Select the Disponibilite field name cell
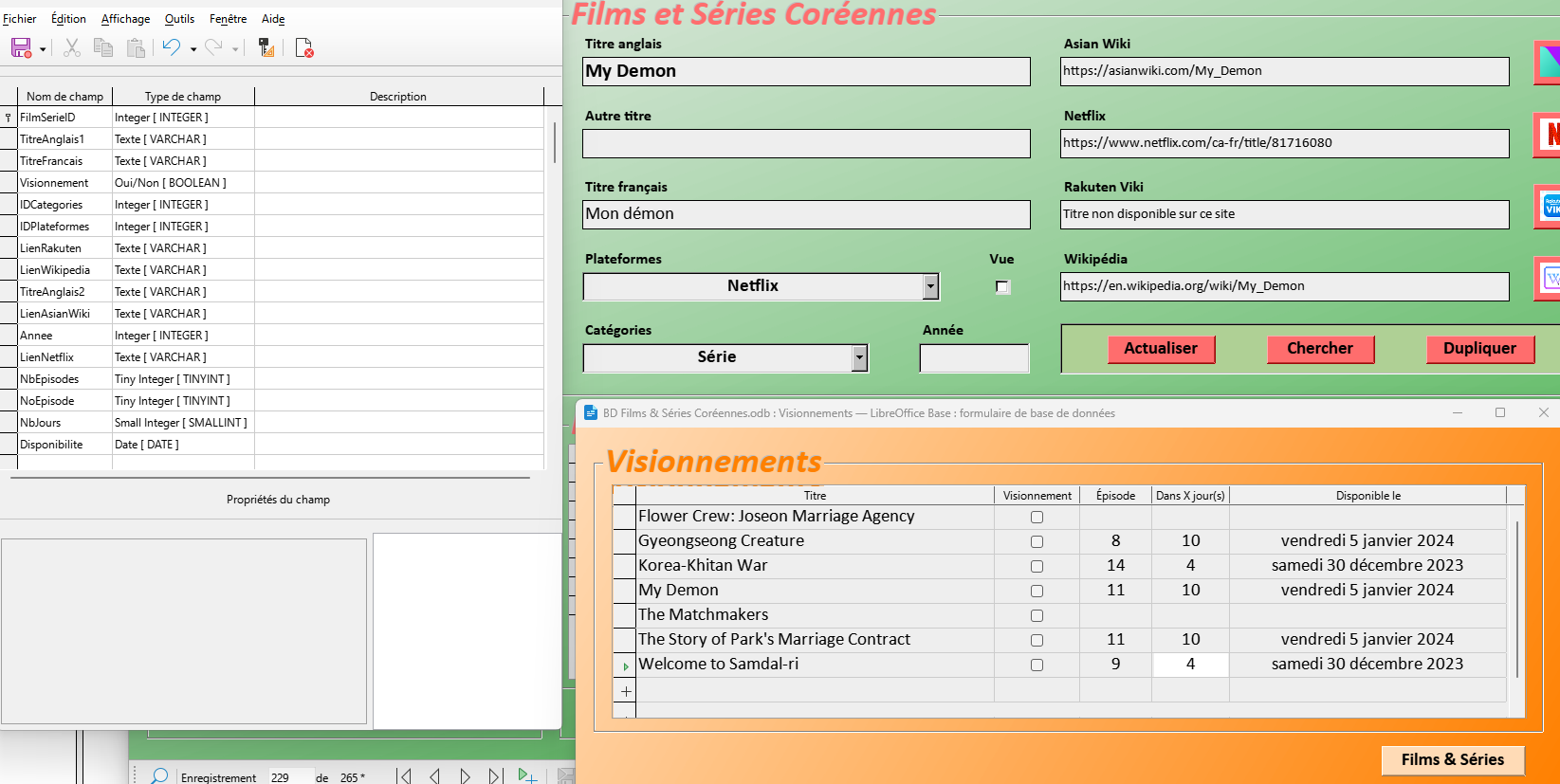 [64, 445]
